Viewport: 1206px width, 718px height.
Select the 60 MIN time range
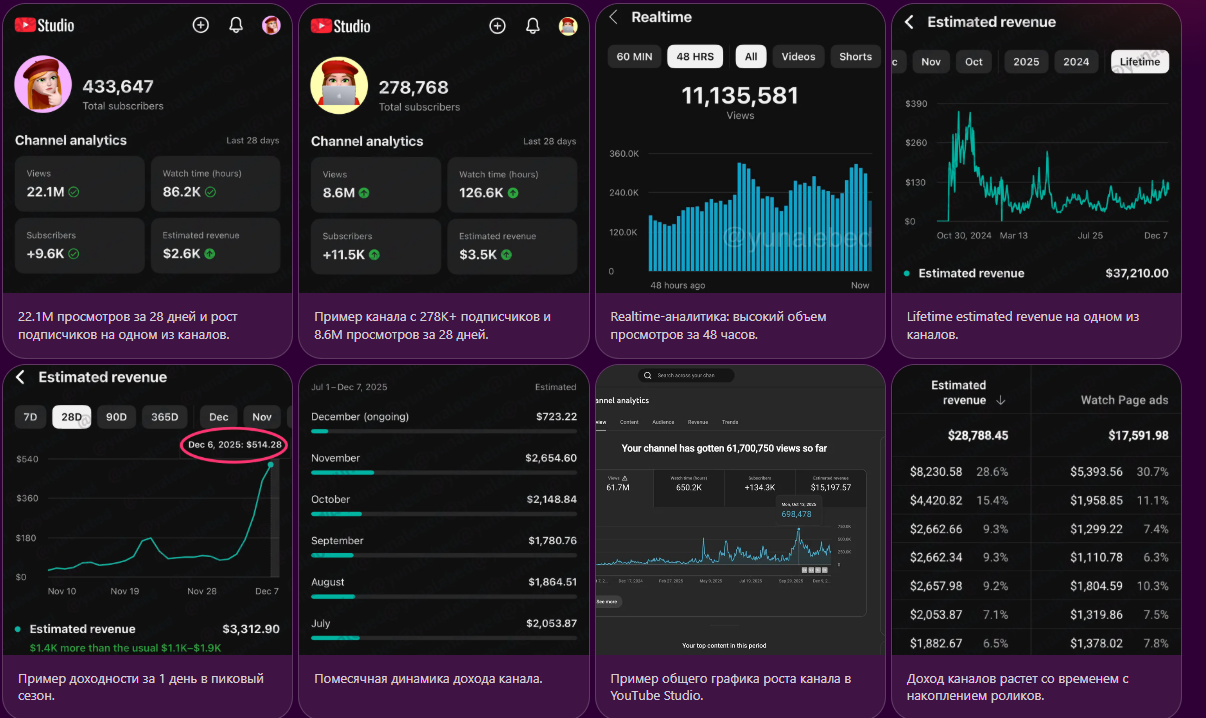pyautogui.click(x=634, y=57)
